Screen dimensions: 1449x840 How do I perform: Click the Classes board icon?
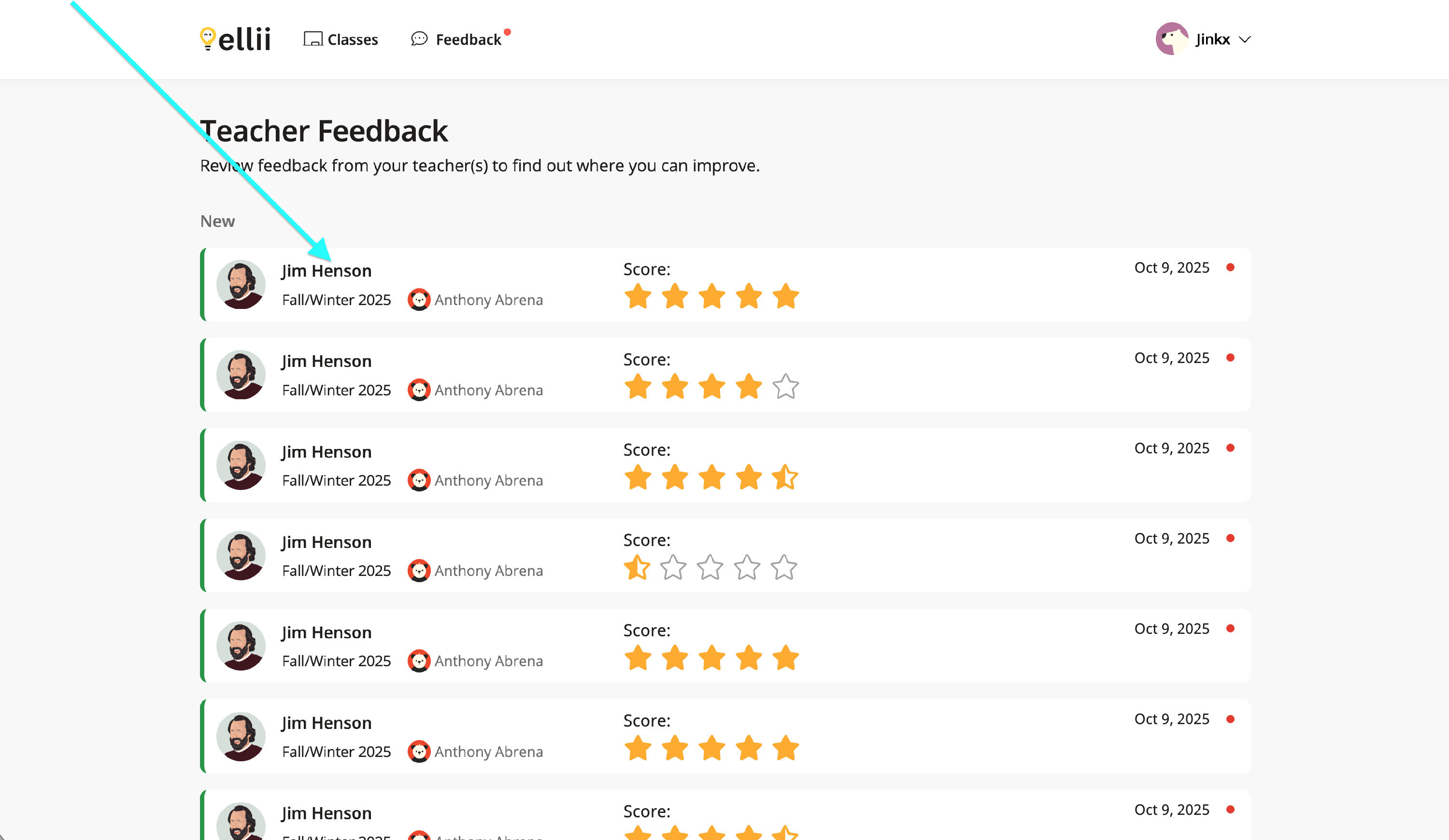(x=313, y=39)
